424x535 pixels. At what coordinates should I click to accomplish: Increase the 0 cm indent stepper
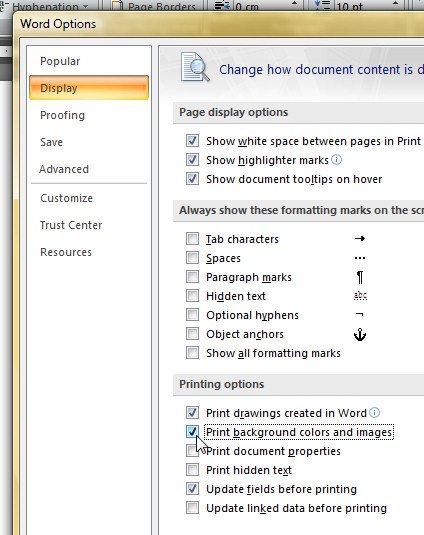(x=294, y=3)
